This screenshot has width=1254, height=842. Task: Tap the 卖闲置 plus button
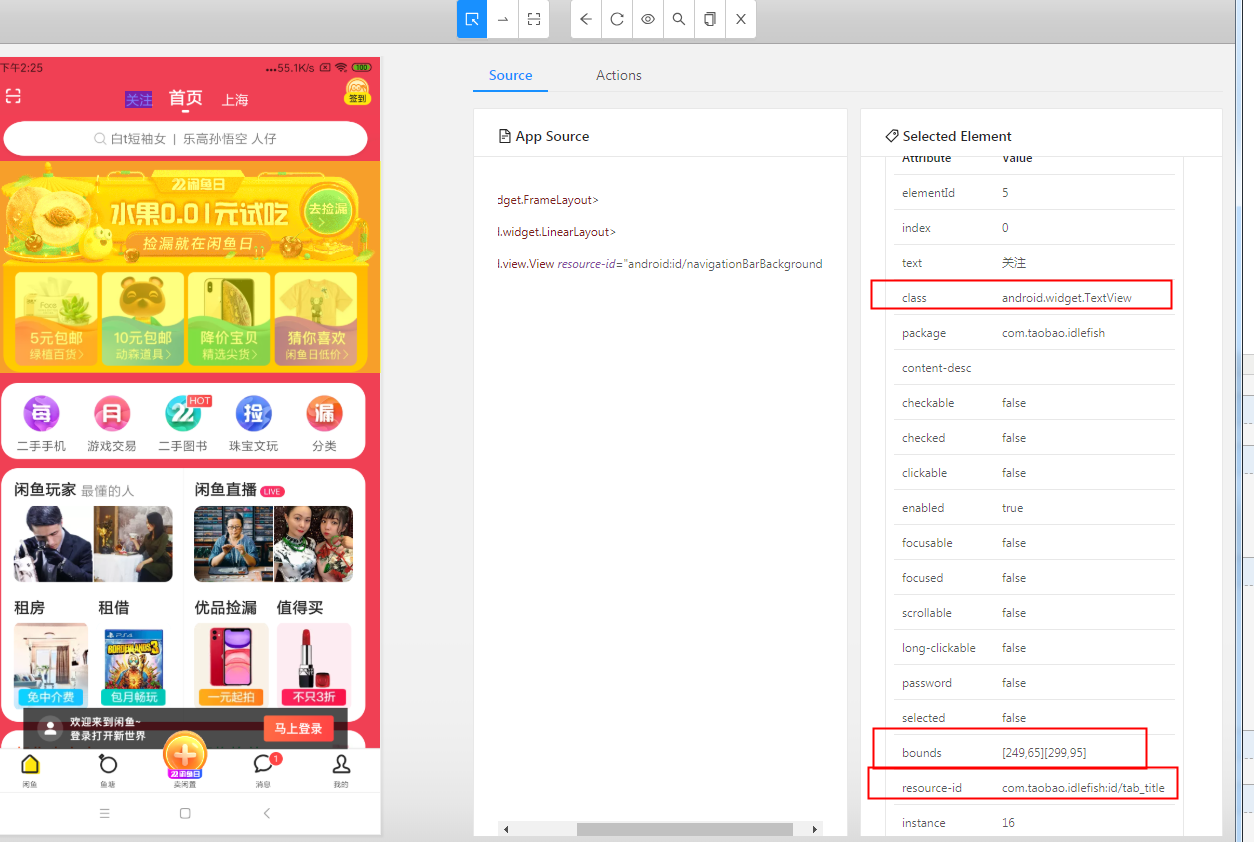[x=185, y=754]
